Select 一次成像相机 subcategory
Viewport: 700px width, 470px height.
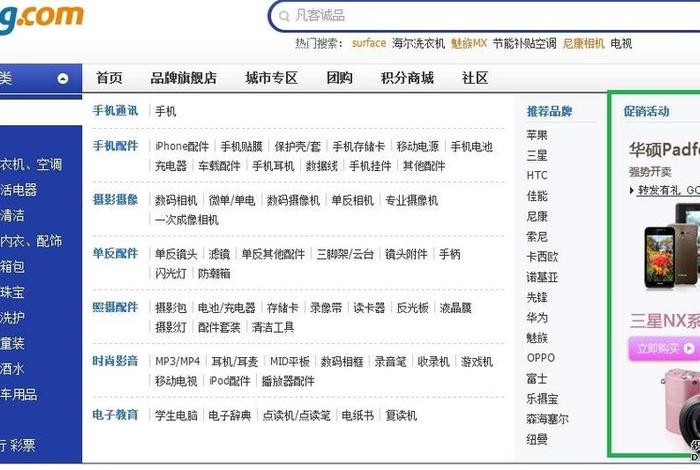click(x=187, y=220)
